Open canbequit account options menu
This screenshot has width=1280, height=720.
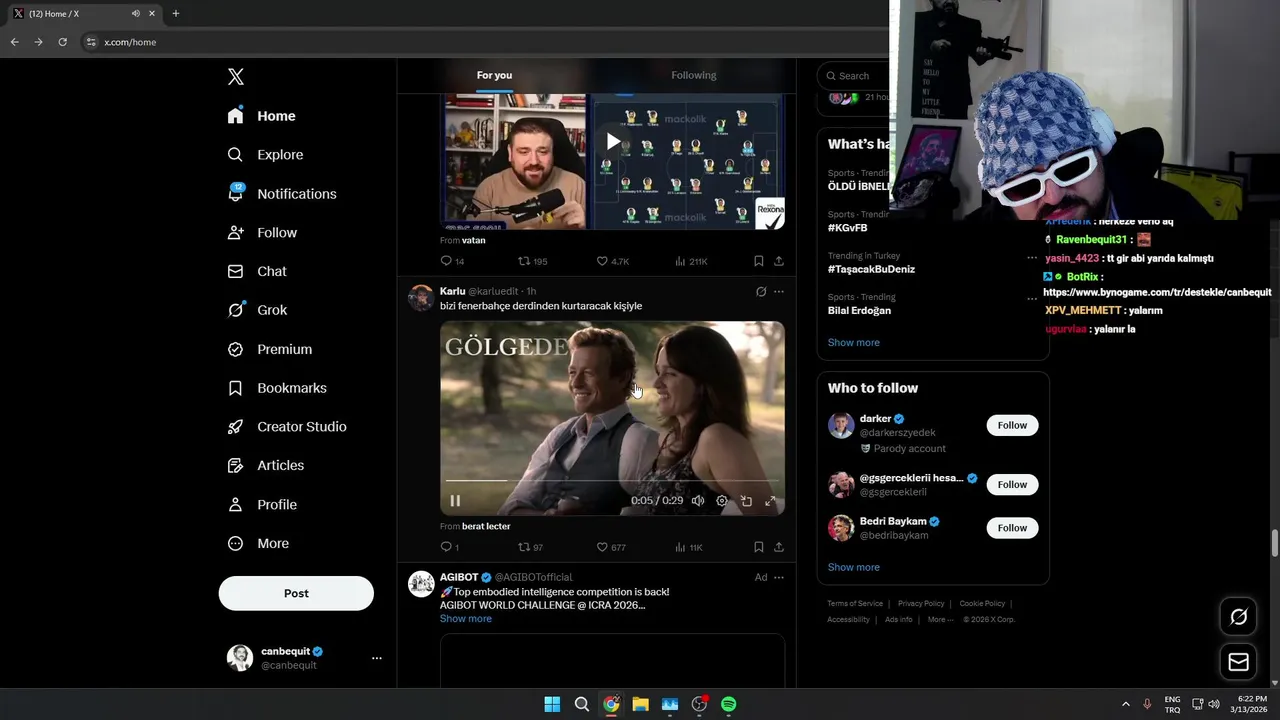tap(377, 658)
